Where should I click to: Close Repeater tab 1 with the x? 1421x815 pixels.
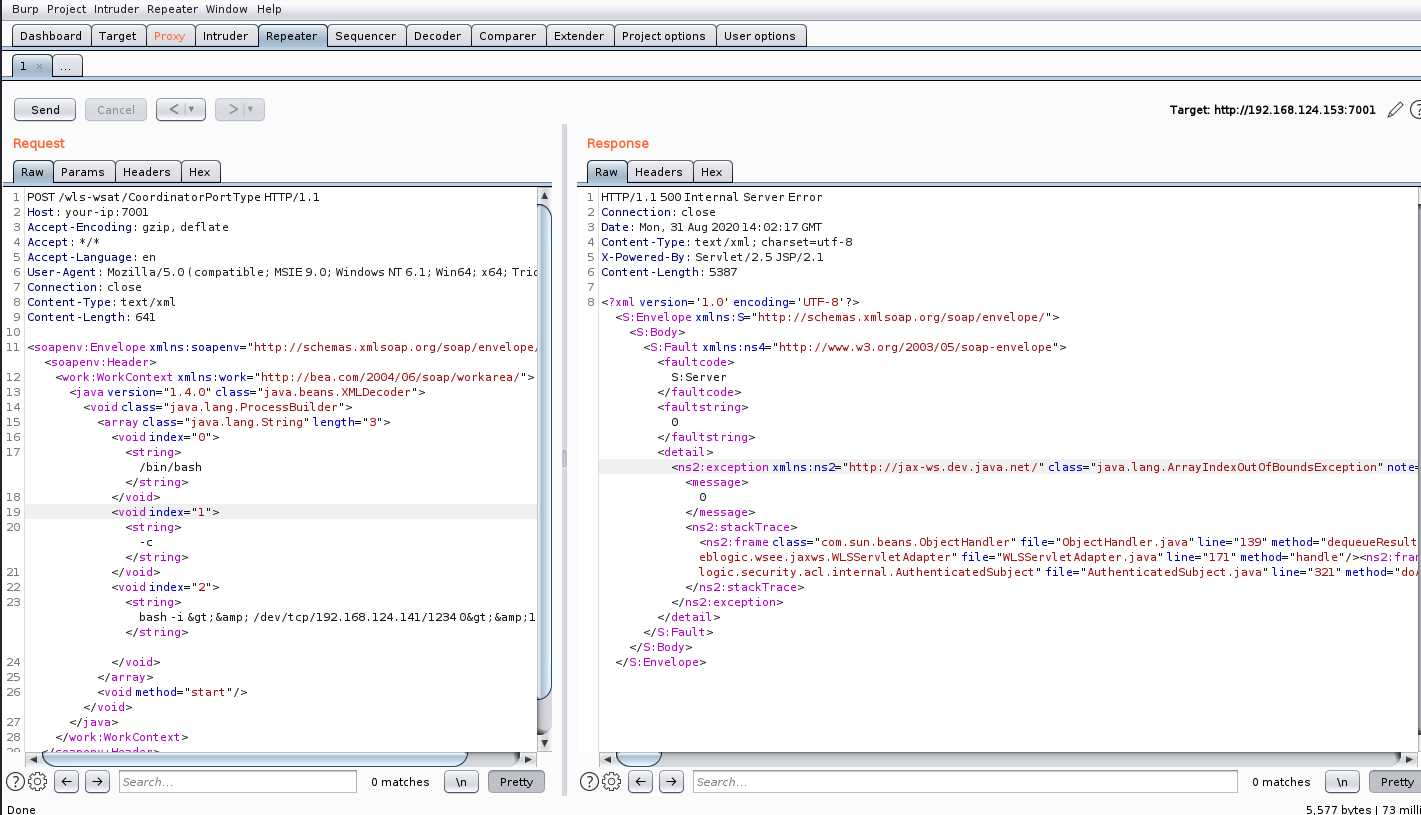pos(39,66)
